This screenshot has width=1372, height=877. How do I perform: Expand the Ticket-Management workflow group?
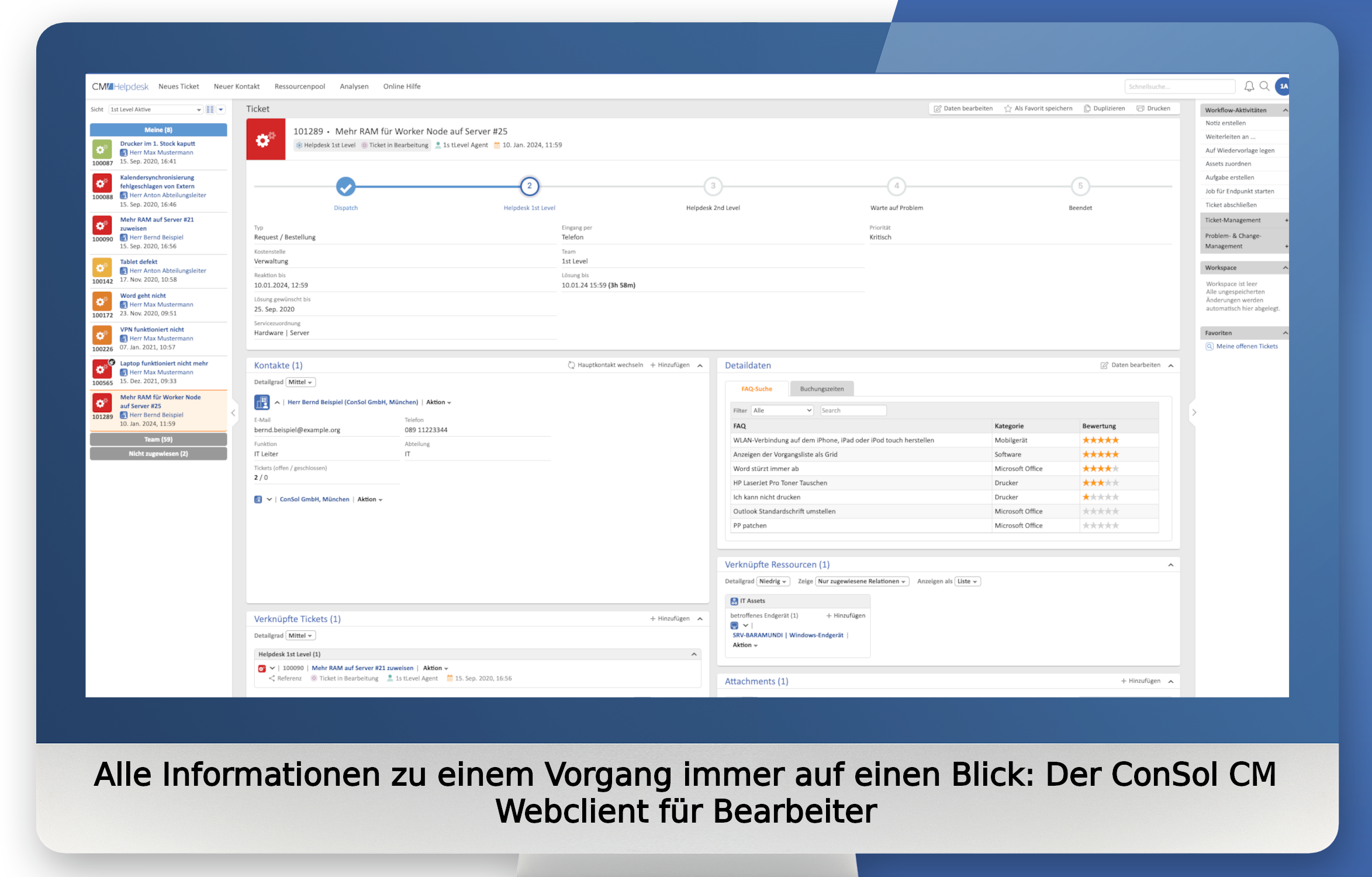[1285, 220]
